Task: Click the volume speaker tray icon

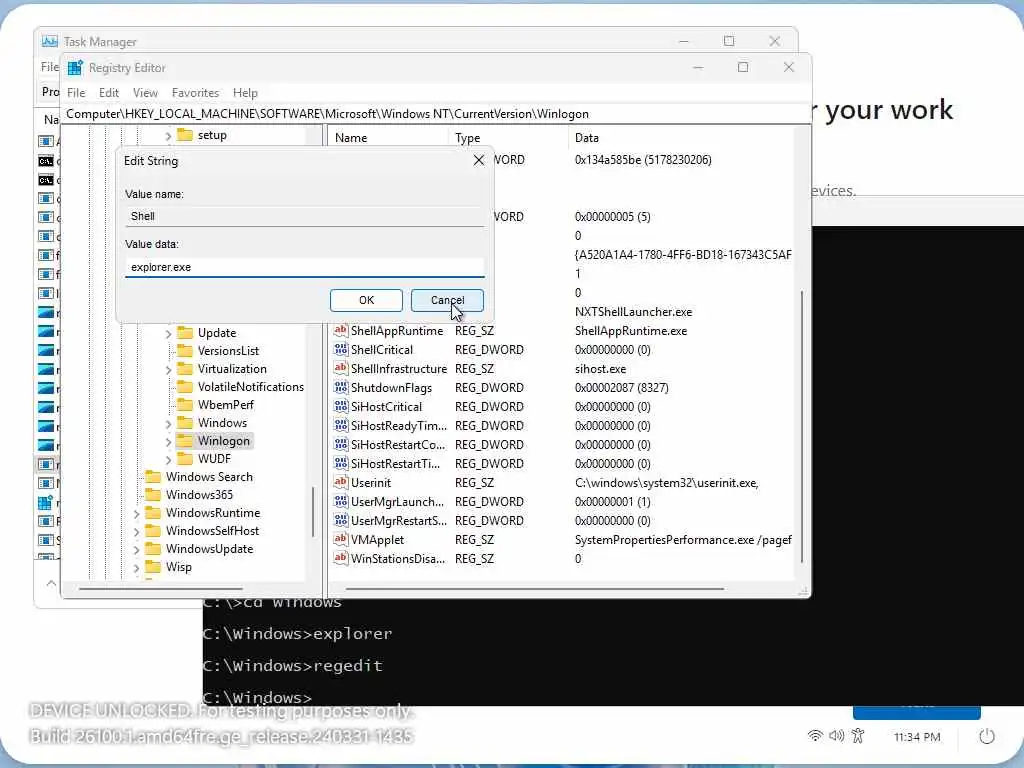Action: pos(837,736)
